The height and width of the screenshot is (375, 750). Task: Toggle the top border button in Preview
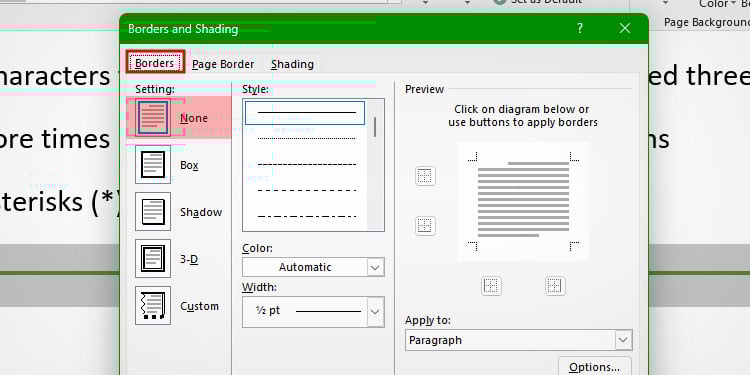click(x=425, y=176)
